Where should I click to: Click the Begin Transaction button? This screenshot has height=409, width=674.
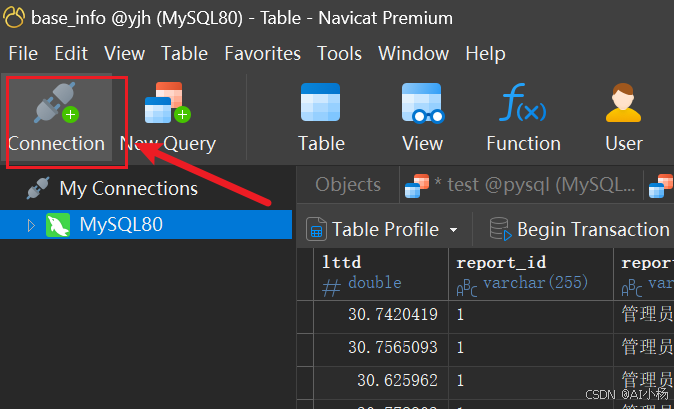579,229
